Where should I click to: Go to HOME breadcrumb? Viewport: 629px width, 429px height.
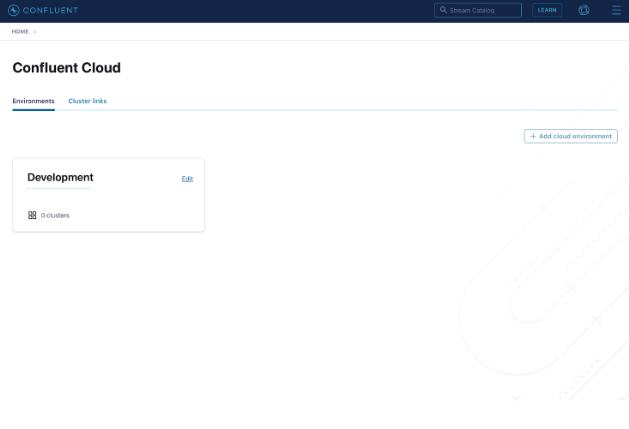click(20, 32)
